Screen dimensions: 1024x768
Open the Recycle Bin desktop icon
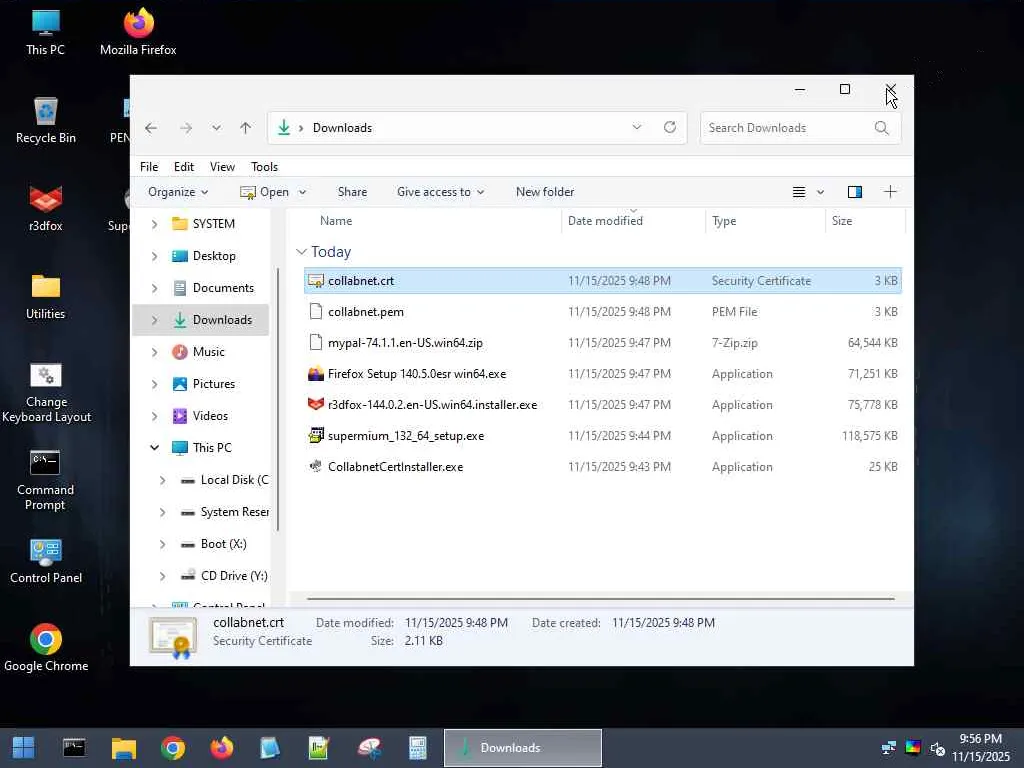(x=46, y=120)
